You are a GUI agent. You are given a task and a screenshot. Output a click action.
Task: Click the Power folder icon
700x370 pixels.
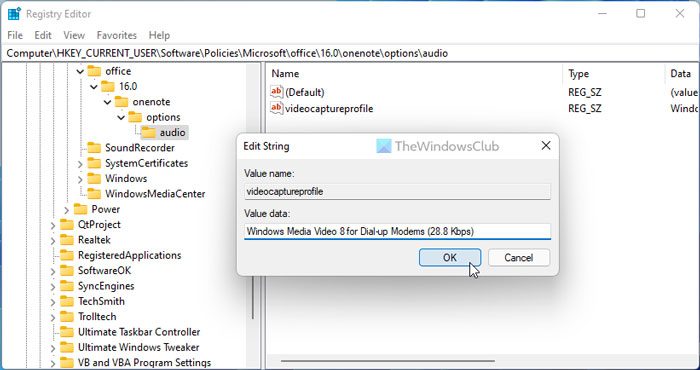[81, 209]
